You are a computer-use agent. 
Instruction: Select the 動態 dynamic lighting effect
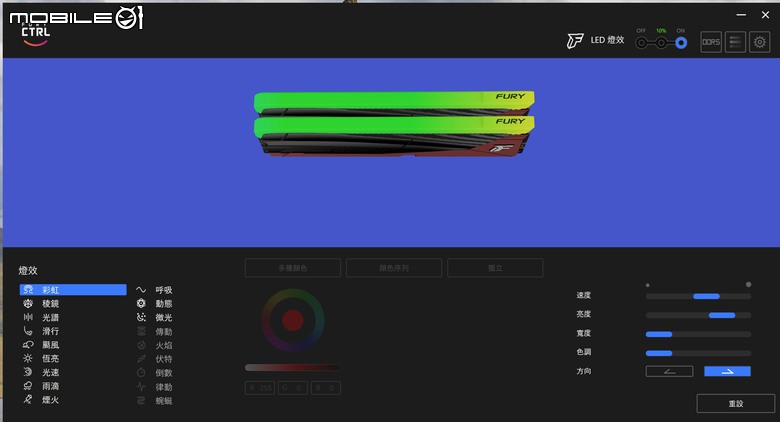pyautogui.click(x=155, y=304)
